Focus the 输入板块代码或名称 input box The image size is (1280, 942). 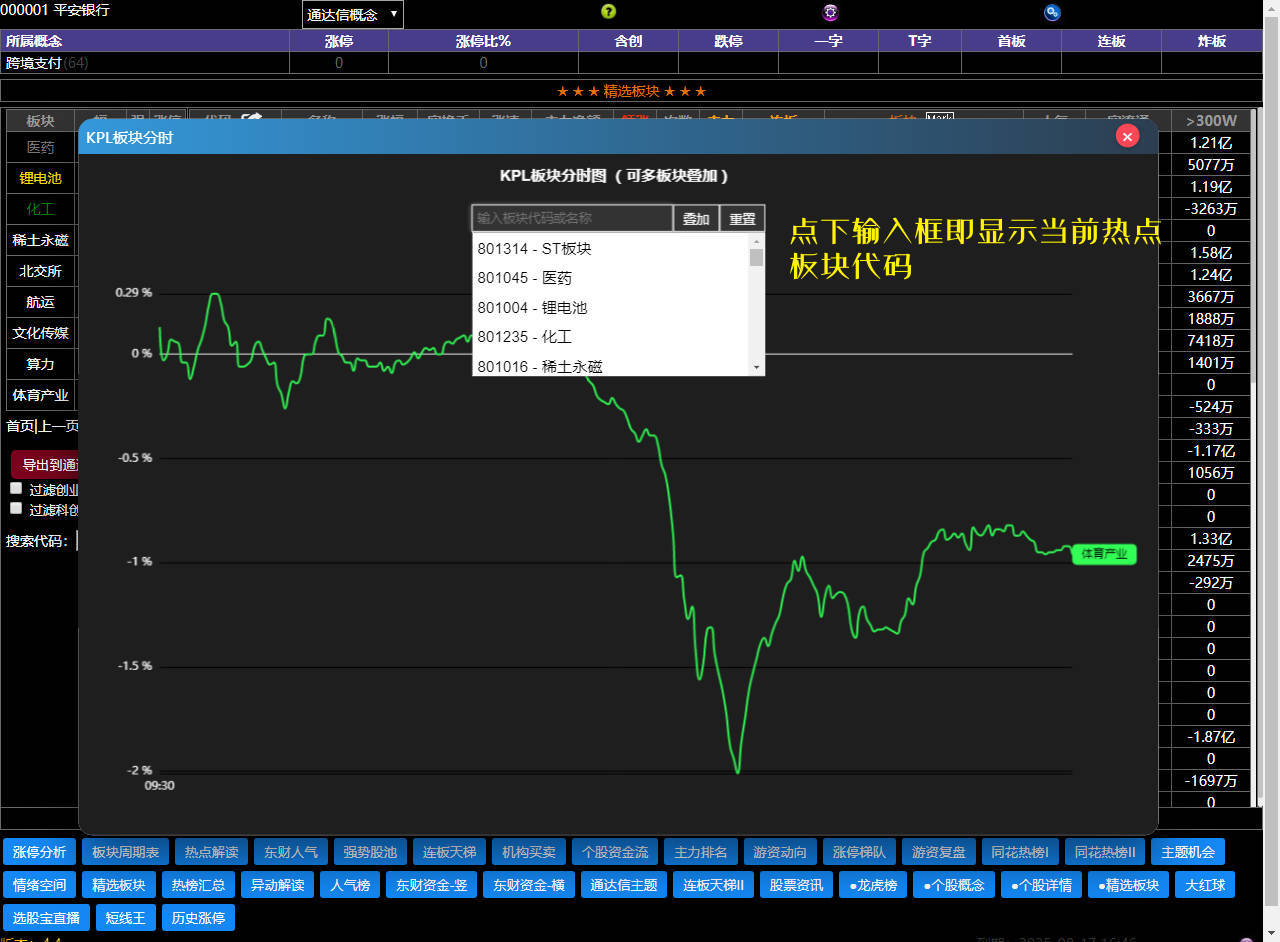572,218
